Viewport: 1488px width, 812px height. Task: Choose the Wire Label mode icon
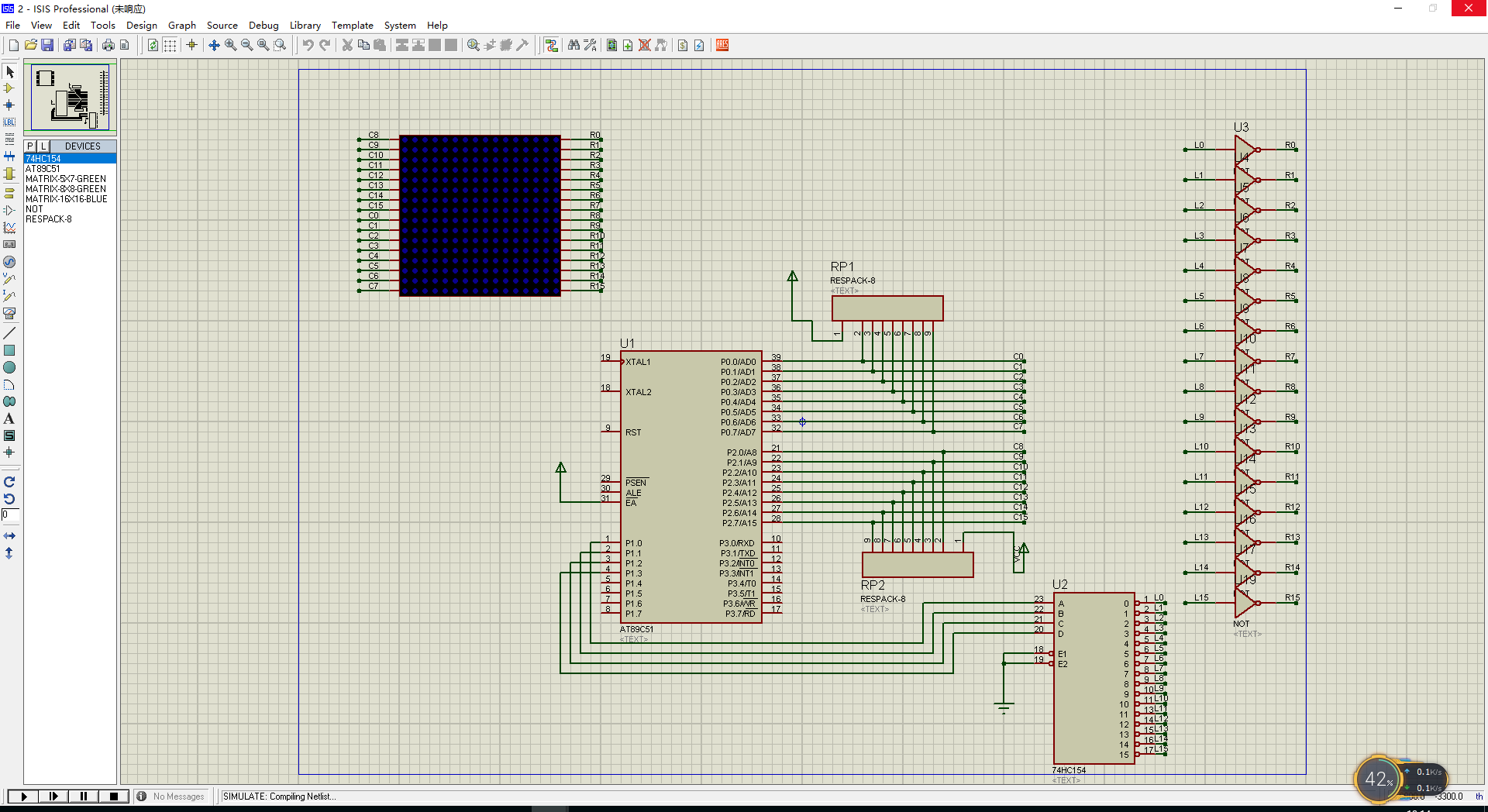tap(9, 122)
